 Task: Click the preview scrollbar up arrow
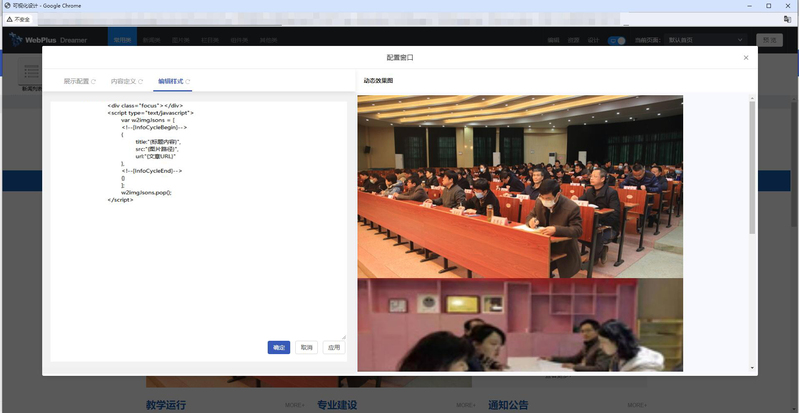pos(752,98)
